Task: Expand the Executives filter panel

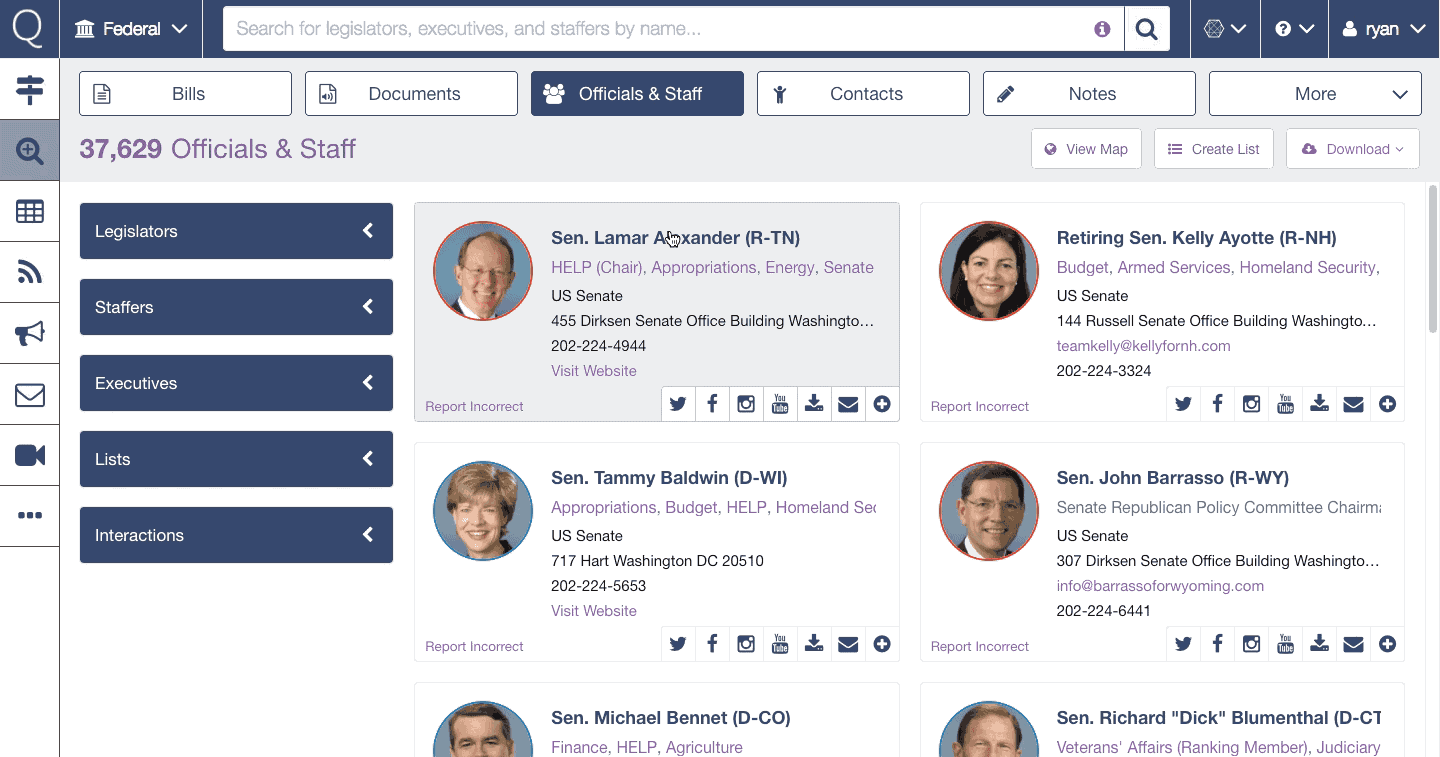Action: pyautogui.click(x=236, y=383)
